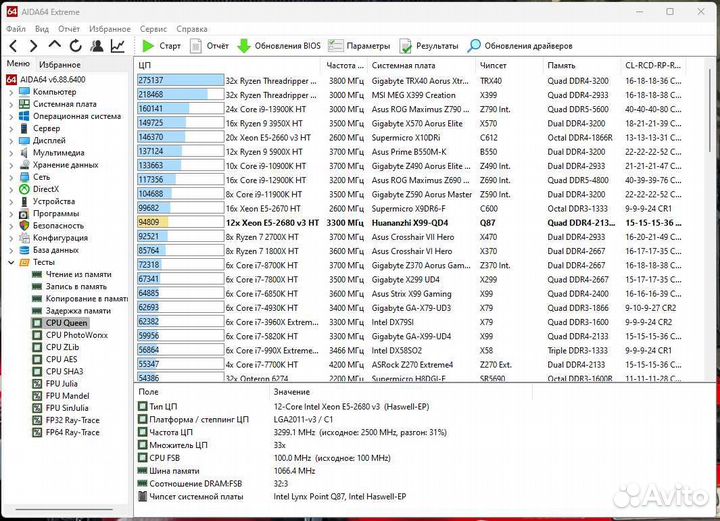
Task: Select the 149725 Ryzen 9 3950X bar
Action: pyautogui.click(x=180, y=123)
